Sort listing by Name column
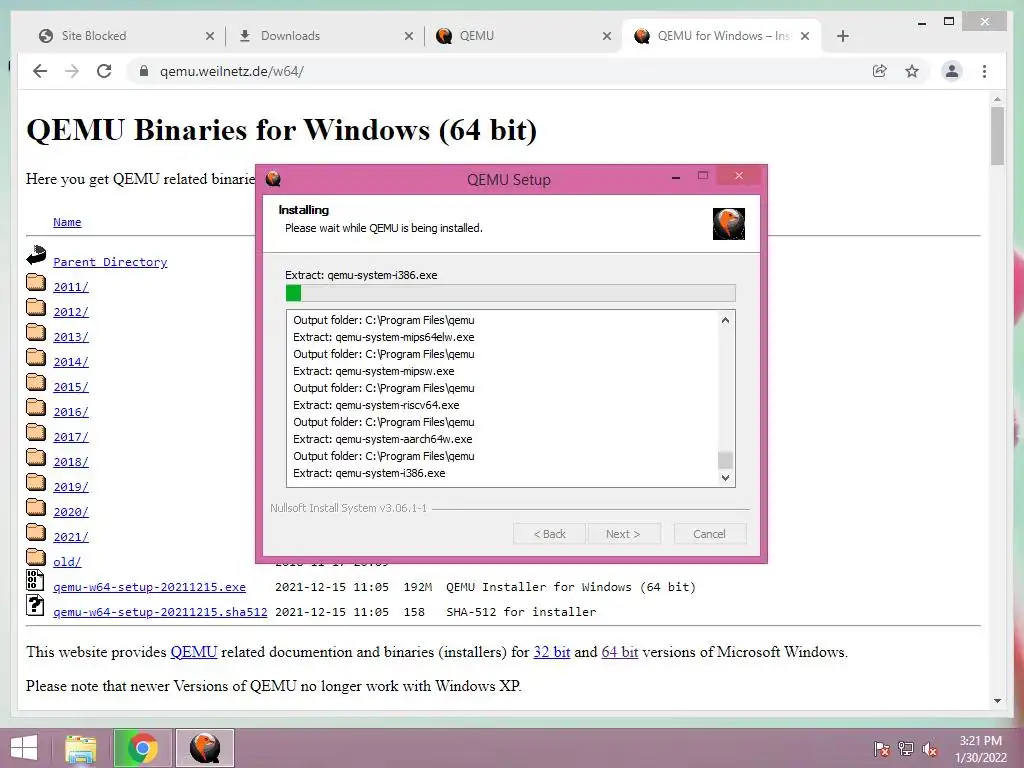The height and width of the screenshot is (768, 1024). (67, 222)
